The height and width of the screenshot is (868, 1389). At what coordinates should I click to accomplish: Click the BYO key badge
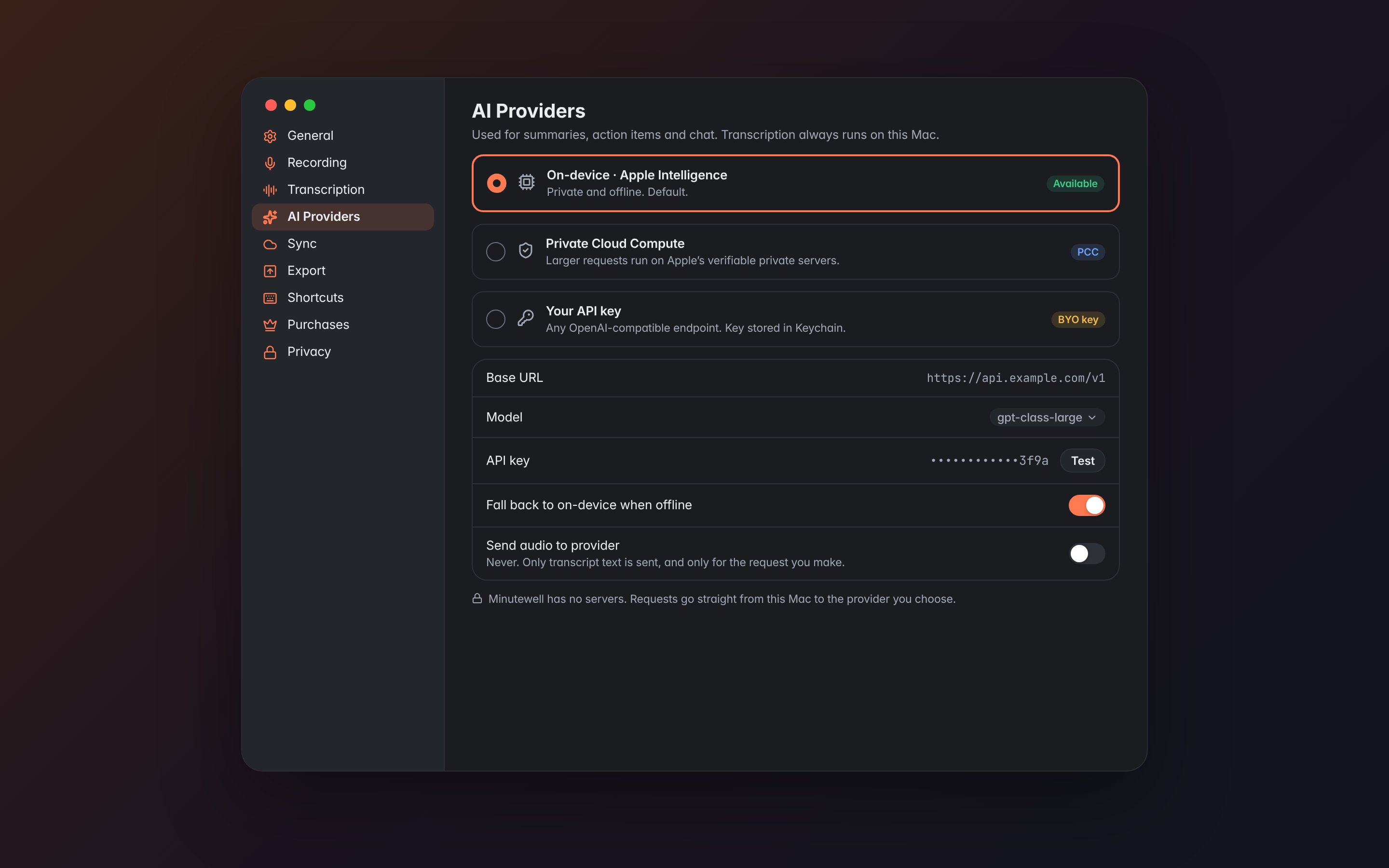click(1078, 319)
